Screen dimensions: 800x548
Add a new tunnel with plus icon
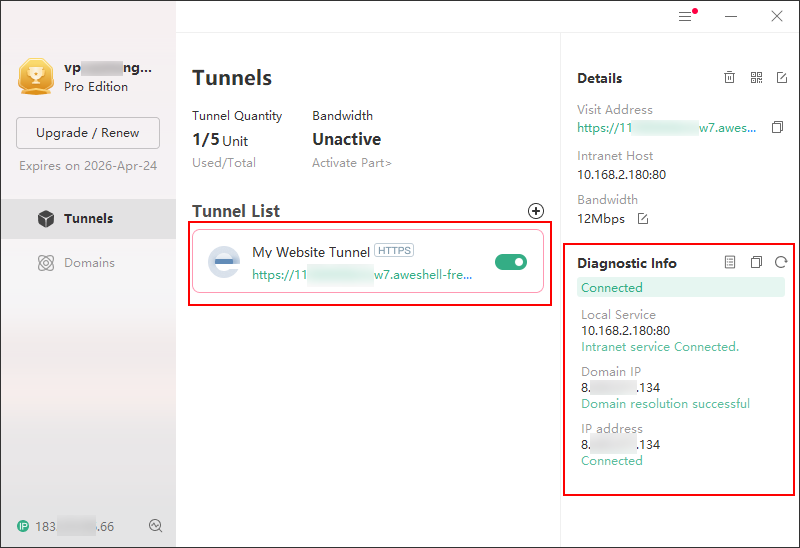(536, 211)
